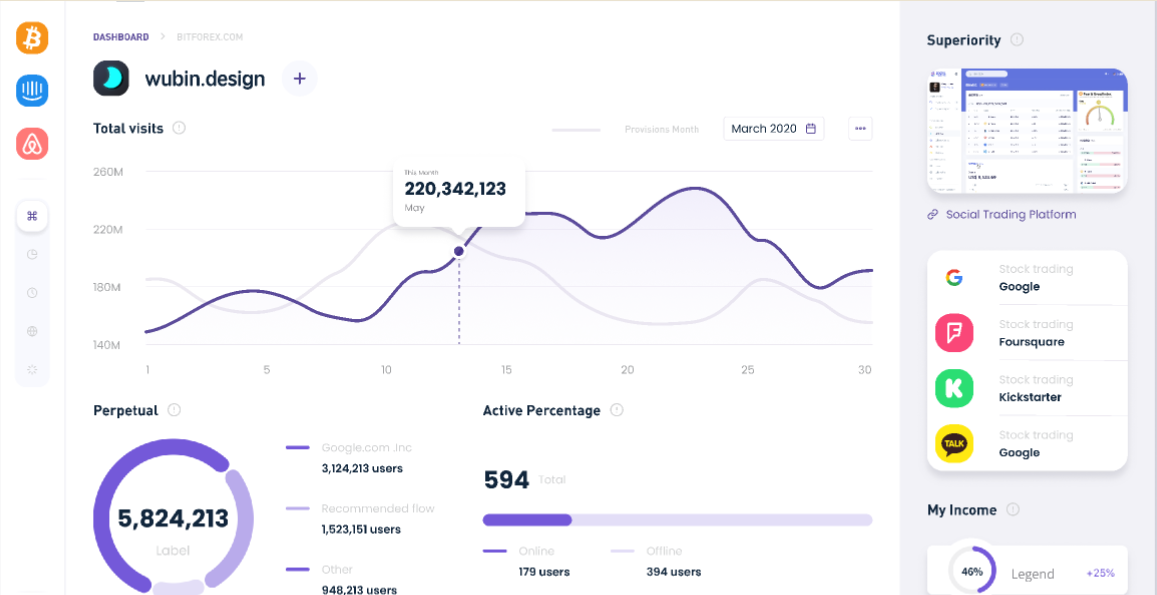Show info for Total visits
Screen dimensions: 1157x595
coord(179,128)
